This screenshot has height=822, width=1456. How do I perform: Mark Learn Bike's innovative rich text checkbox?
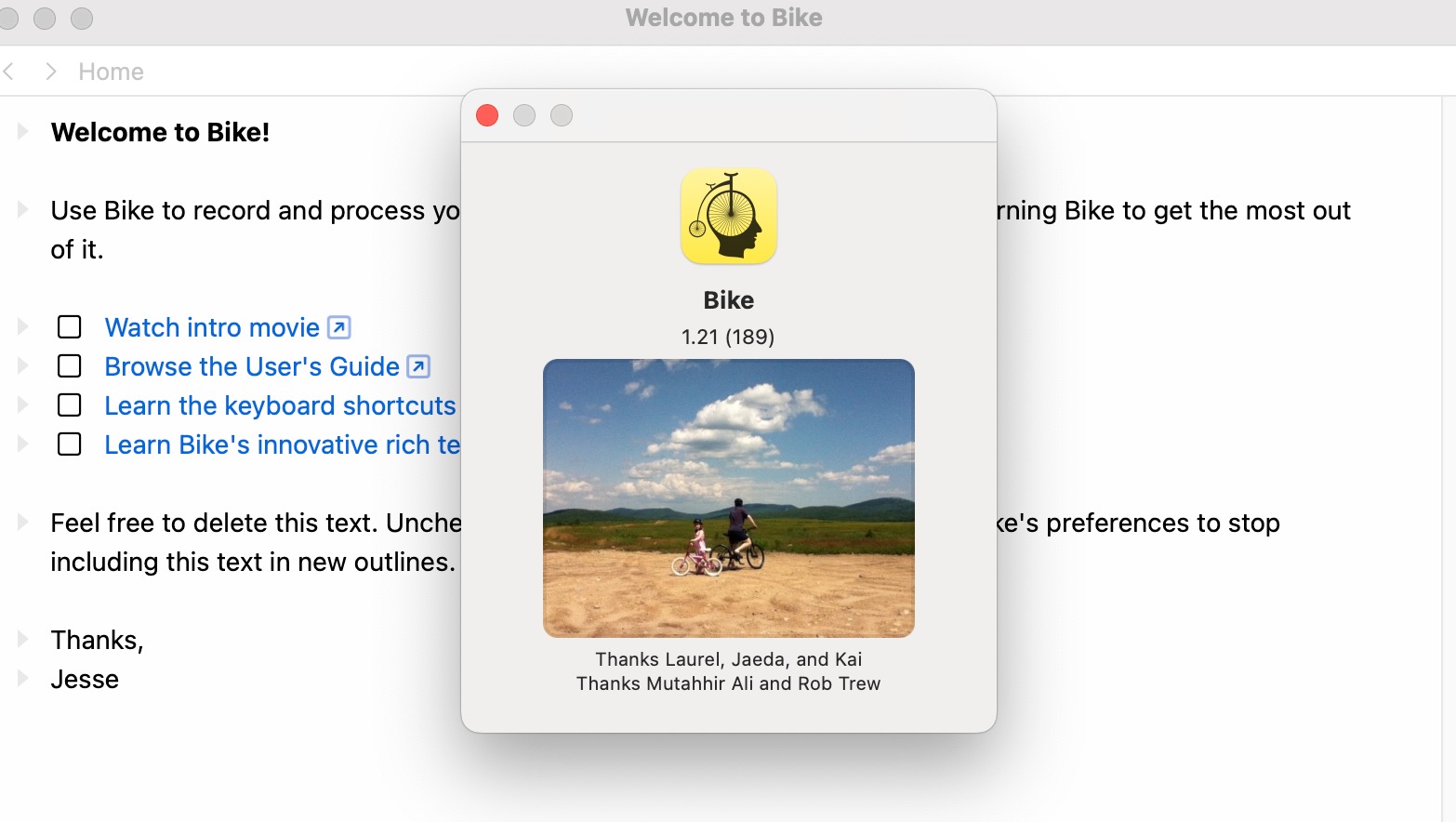pyautogui.click(x=70, y=444)
